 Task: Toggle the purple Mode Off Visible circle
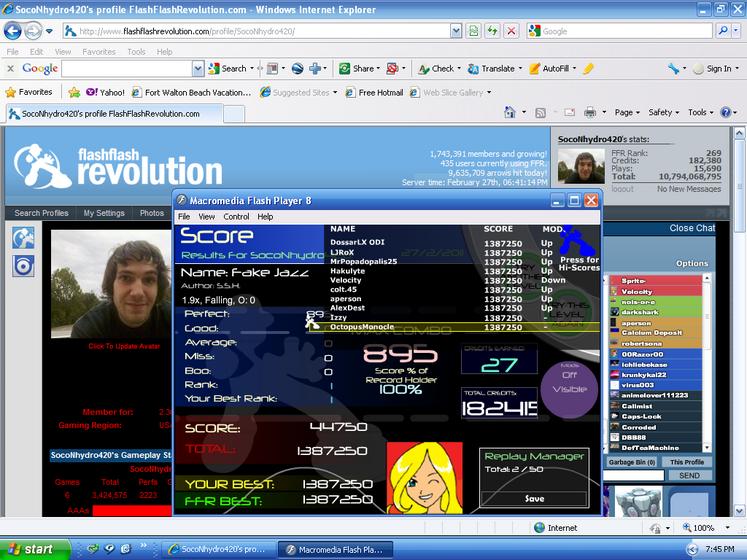coord(569,389)
